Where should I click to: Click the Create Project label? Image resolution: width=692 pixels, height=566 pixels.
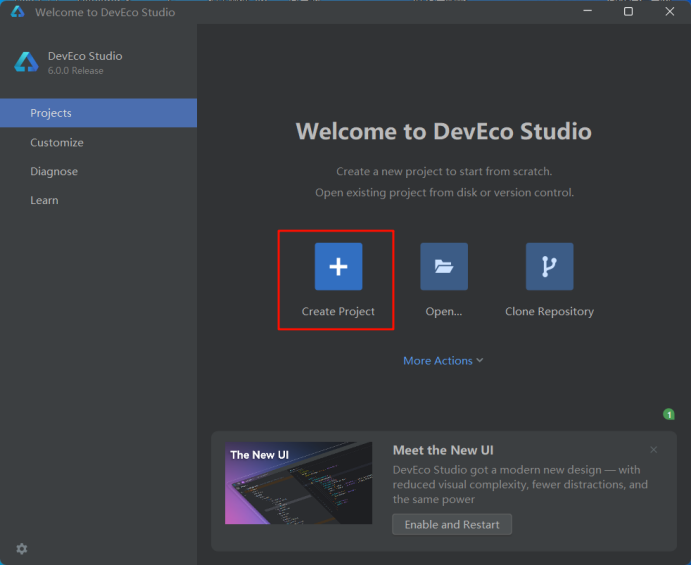[338, 312]
